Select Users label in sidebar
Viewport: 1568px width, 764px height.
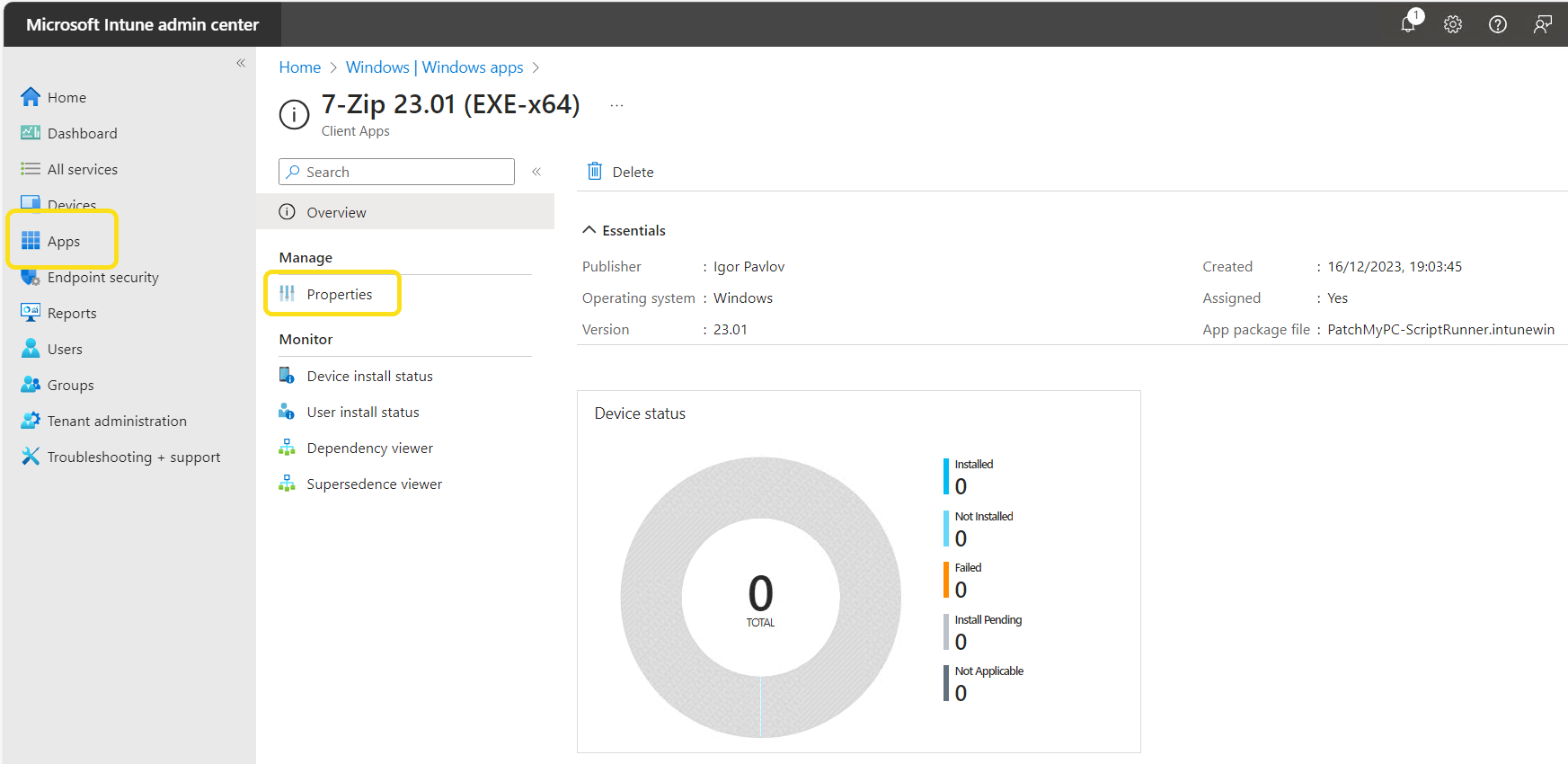65,349
